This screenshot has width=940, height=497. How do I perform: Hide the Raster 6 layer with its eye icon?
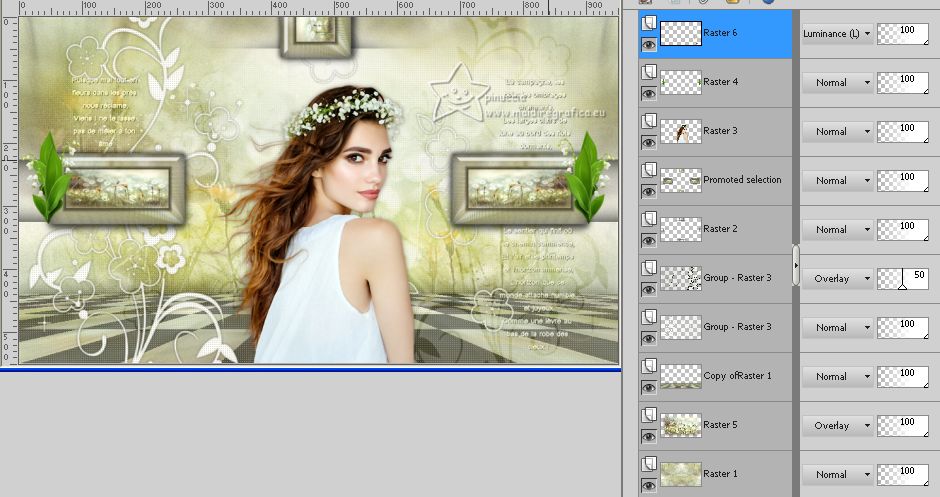[648, 44]
